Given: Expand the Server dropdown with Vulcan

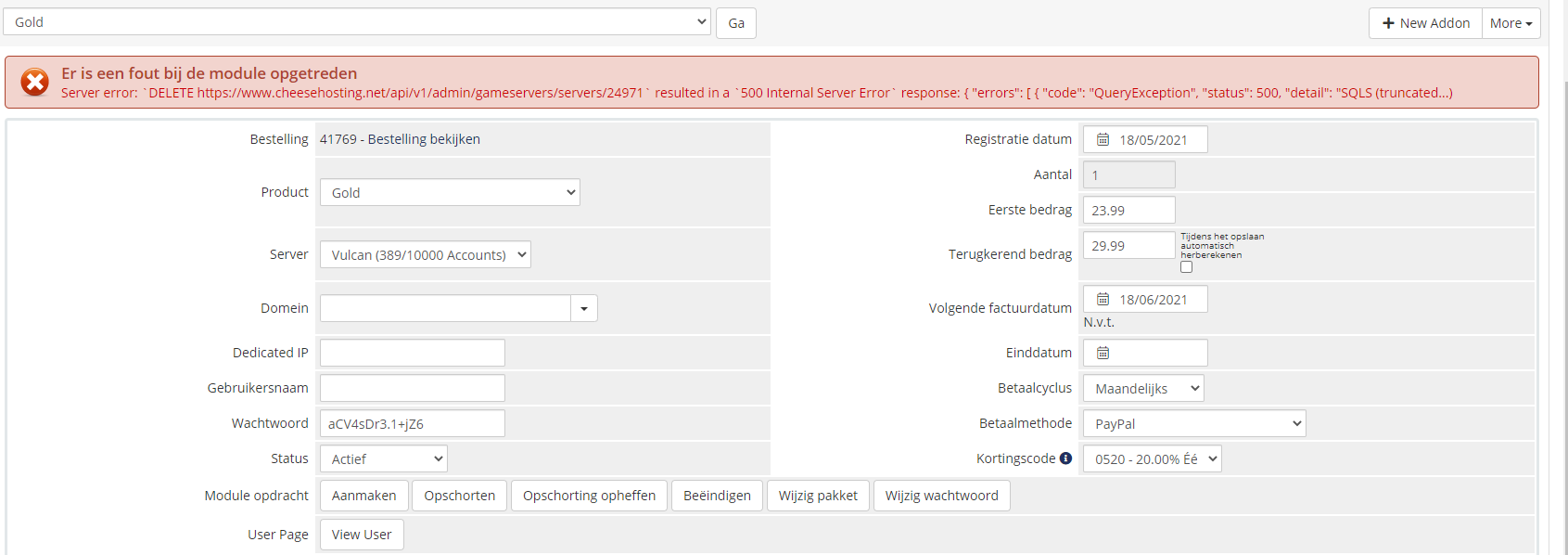Looking at the screenshot, I should pos(425,254).
